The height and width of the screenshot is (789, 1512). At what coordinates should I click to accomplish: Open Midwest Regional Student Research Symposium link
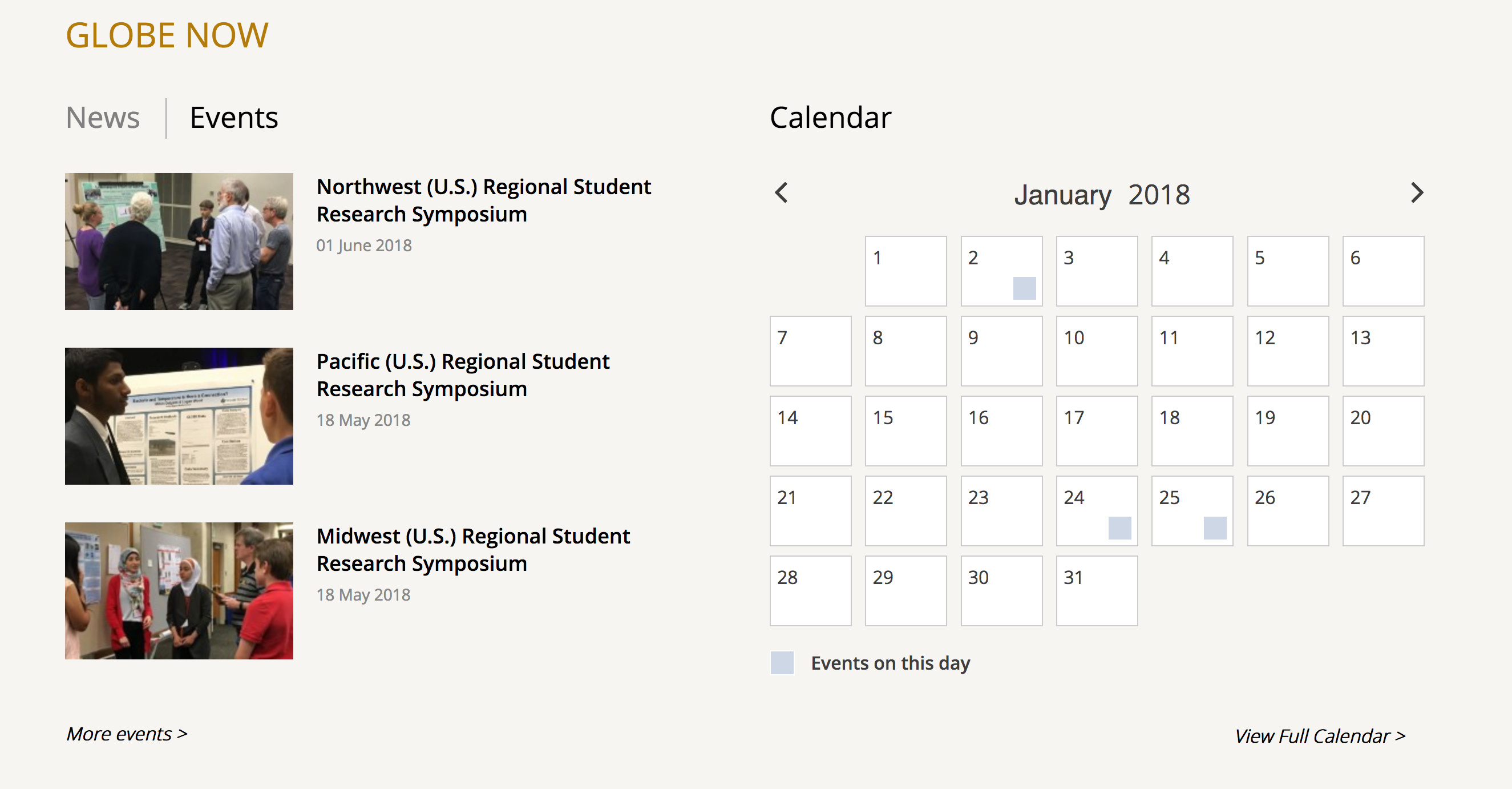tap(472, 550)
